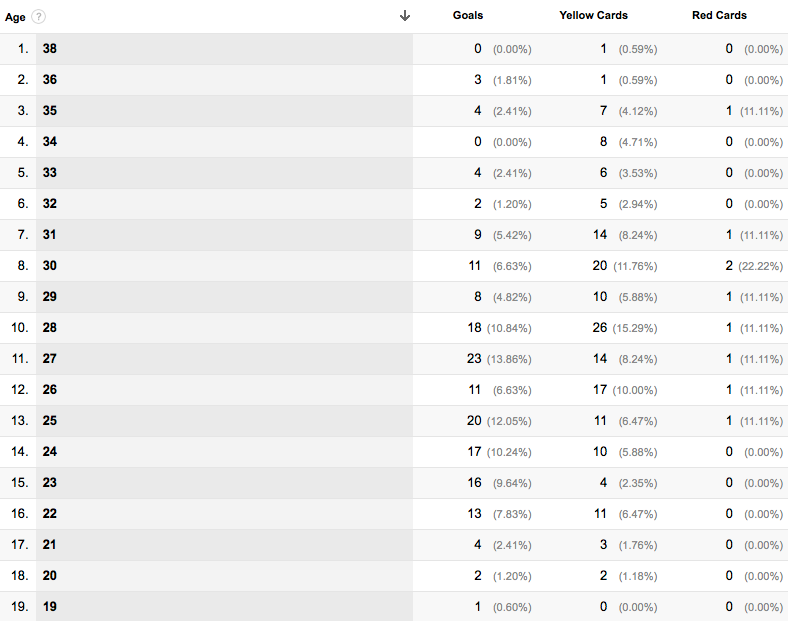
Task: Select the age 36 row value
Action: [50, 80]
